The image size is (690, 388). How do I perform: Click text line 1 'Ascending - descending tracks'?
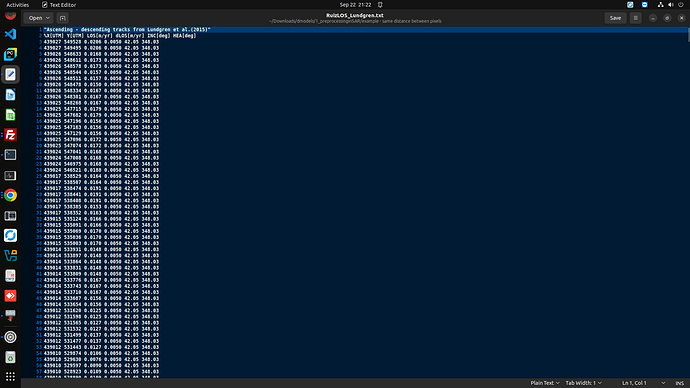point(127,29)
